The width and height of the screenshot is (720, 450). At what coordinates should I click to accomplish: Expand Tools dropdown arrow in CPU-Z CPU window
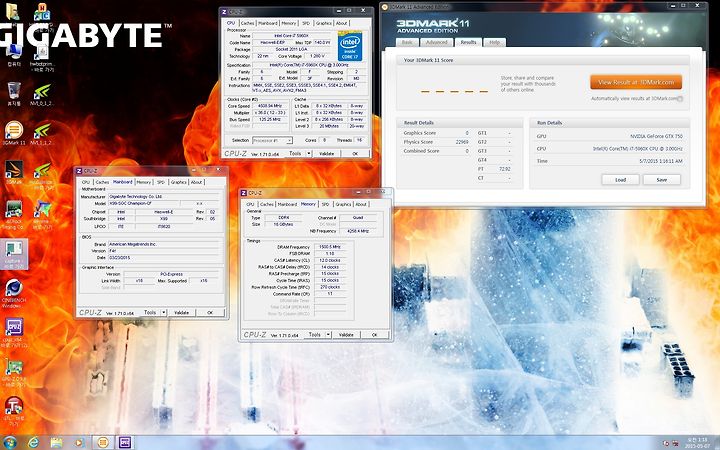(x=309, y=153)
